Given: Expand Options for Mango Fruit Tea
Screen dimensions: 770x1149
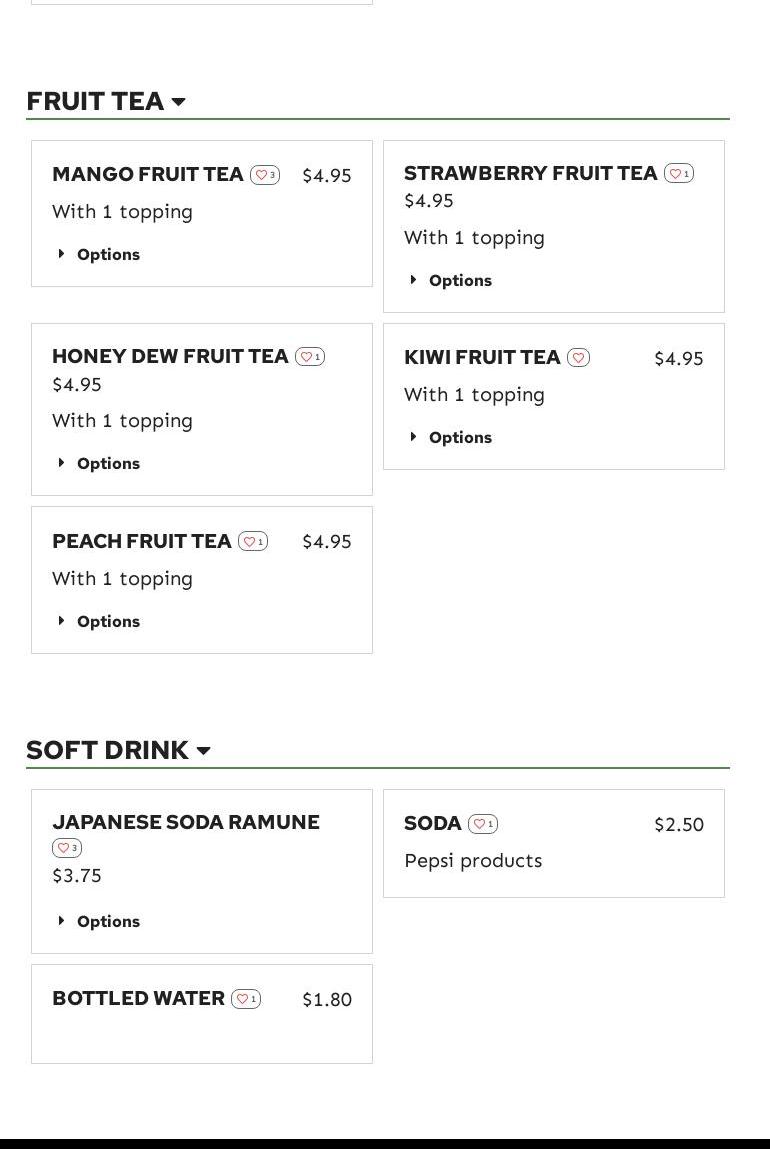Looking at the screenshot, I should 99,254.
